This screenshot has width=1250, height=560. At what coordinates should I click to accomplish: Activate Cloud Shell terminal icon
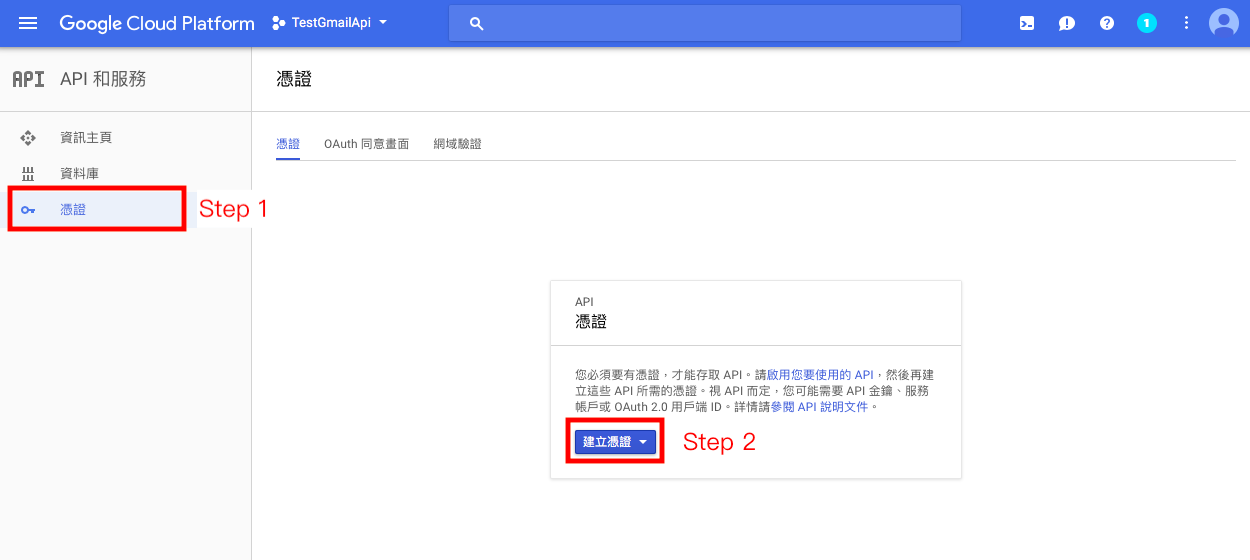[x=1027, y=23]
